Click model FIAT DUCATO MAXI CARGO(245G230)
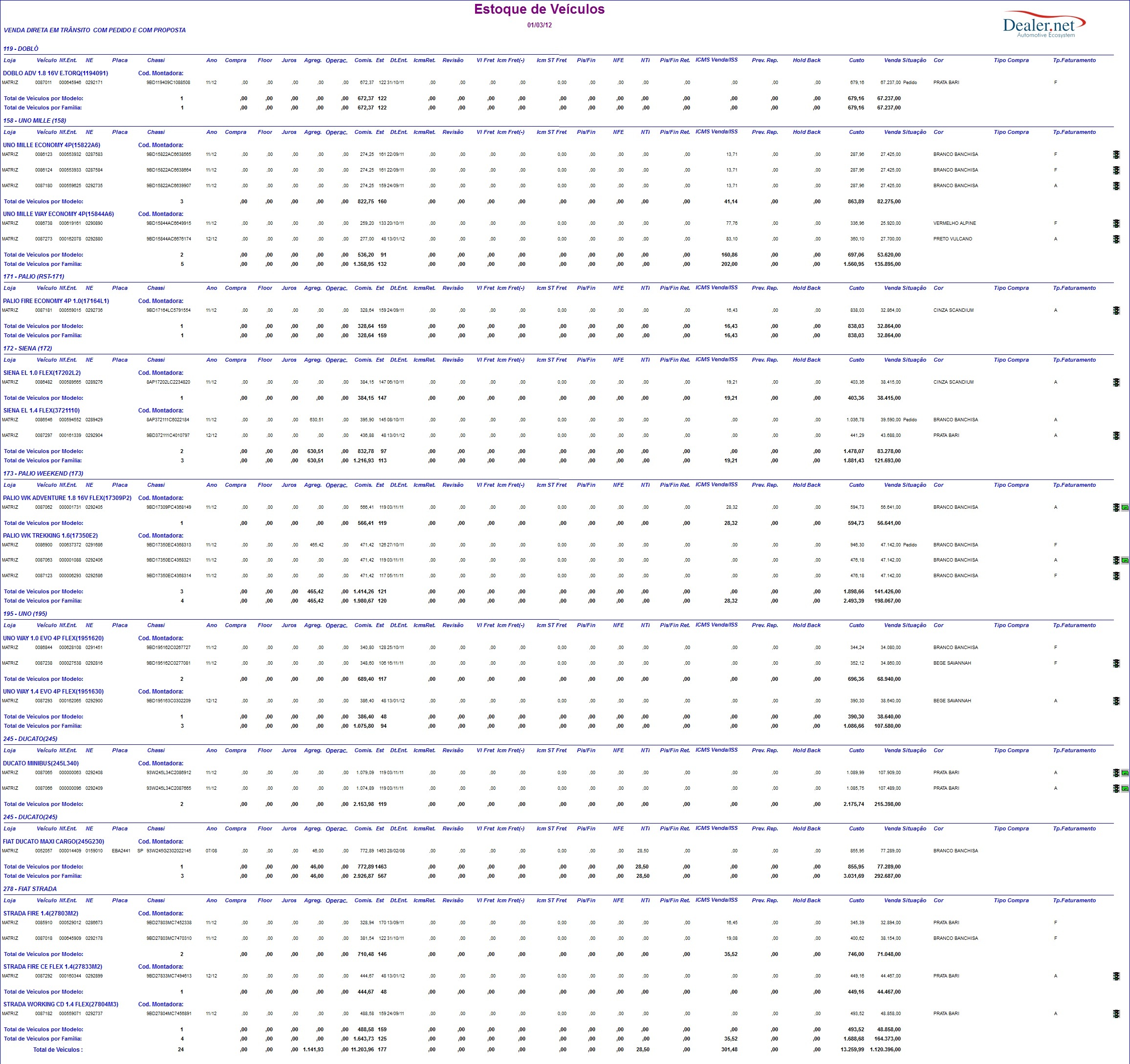Screen dimensions: 1130x1064 (x=53, y=842)
